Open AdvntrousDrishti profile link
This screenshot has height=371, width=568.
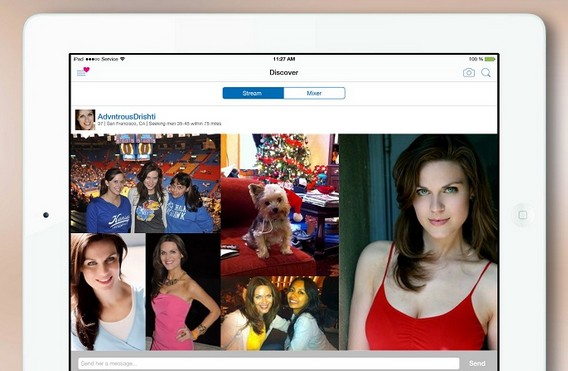point(126,116)
